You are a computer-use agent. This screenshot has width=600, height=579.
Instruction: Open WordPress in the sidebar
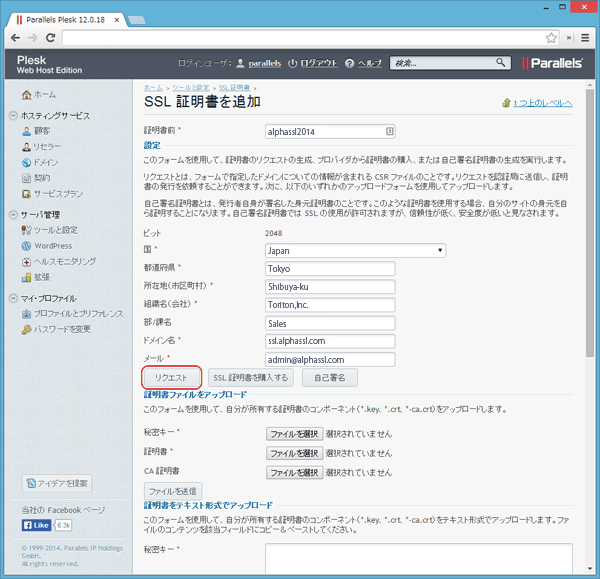coord(53,246)
